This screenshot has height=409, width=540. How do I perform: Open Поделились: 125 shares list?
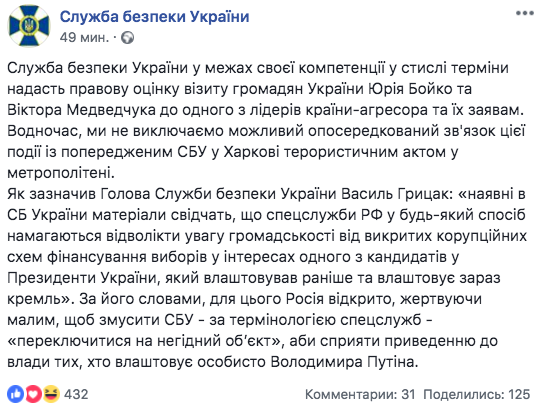(477, 394)
